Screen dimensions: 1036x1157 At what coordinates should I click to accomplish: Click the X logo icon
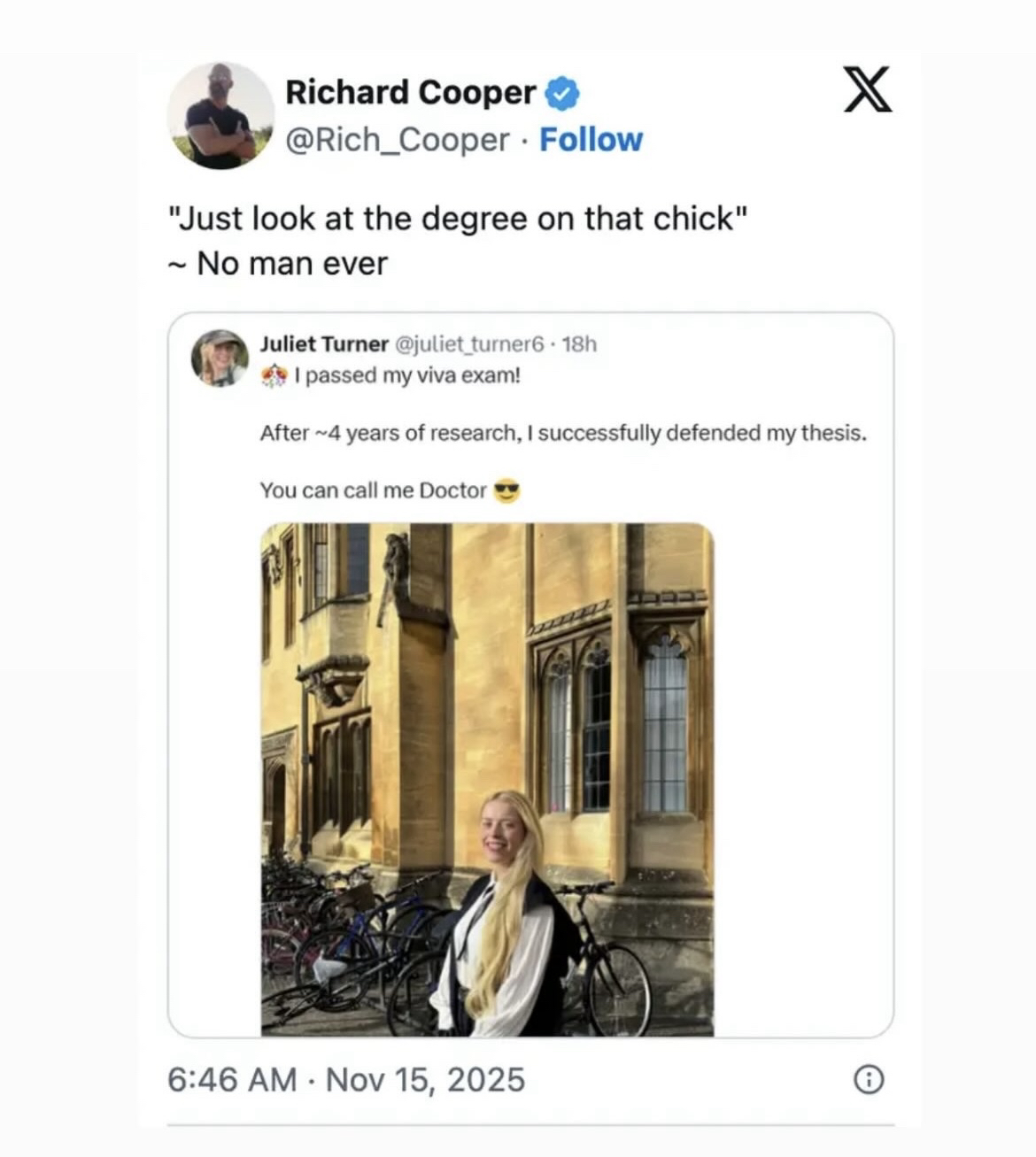tap(867, 89)
